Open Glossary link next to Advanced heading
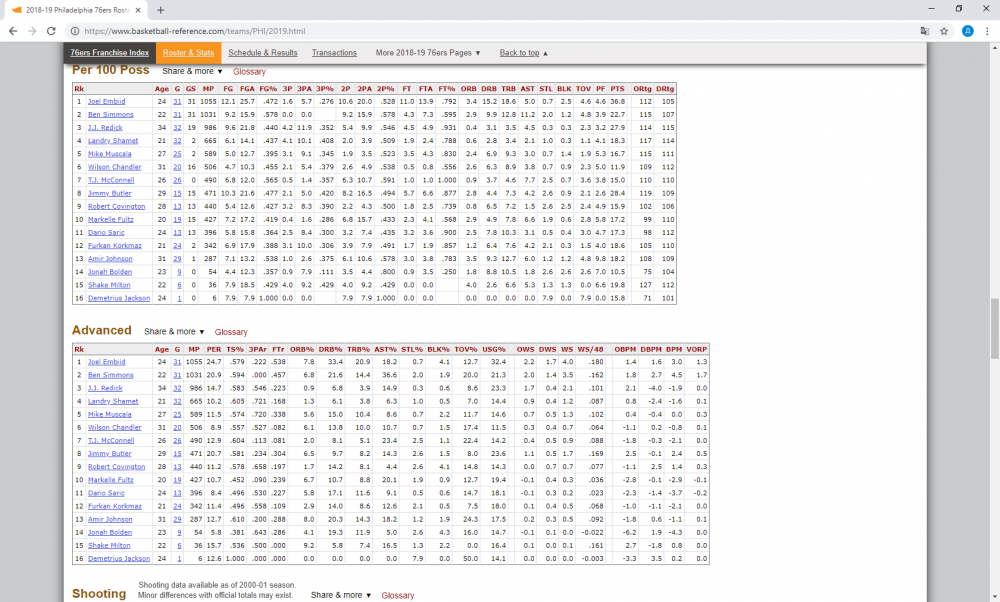The image size is (1000, 602). 231,332
